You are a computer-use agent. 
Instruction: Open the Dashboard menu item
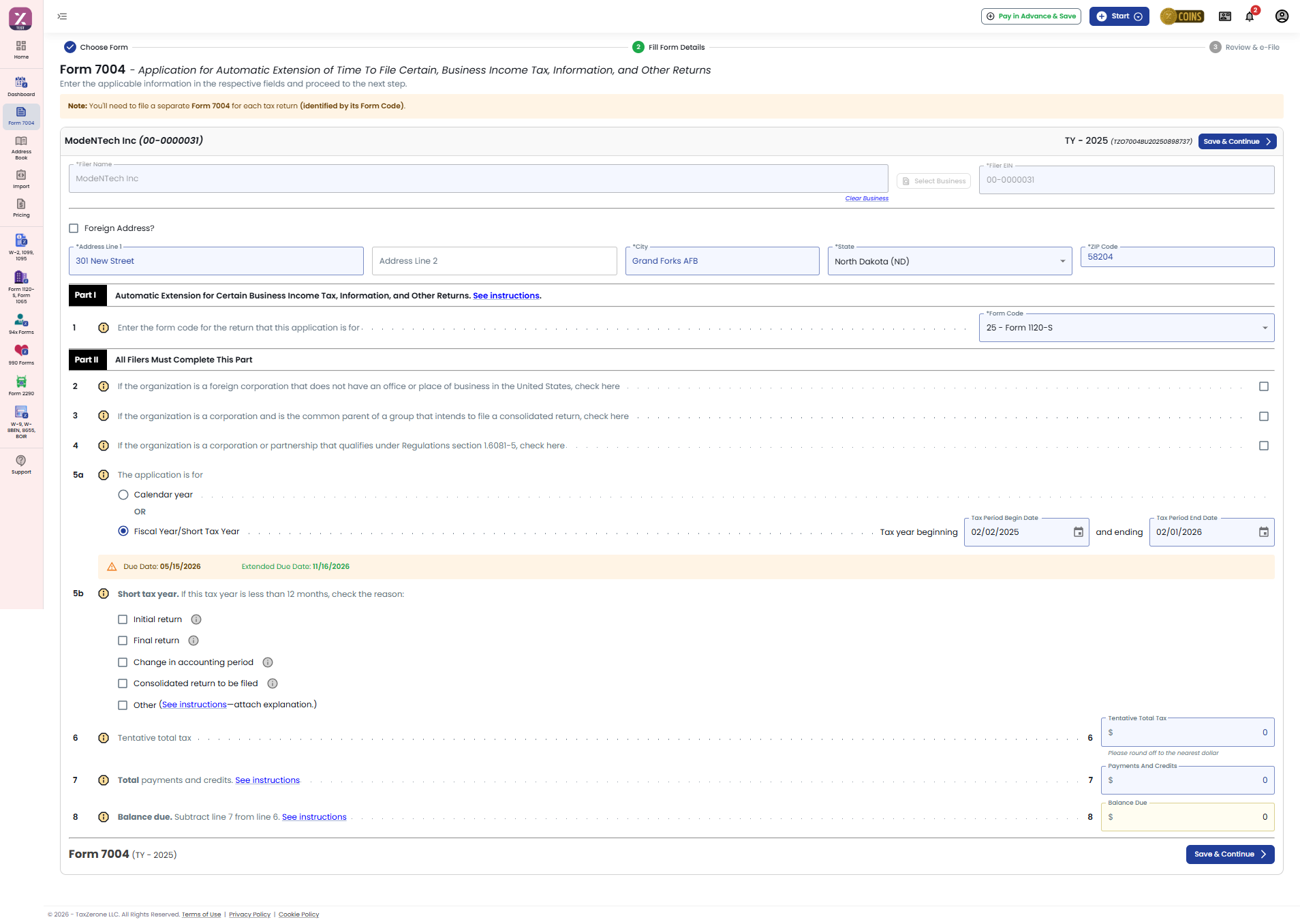click(x=21, y=87)
